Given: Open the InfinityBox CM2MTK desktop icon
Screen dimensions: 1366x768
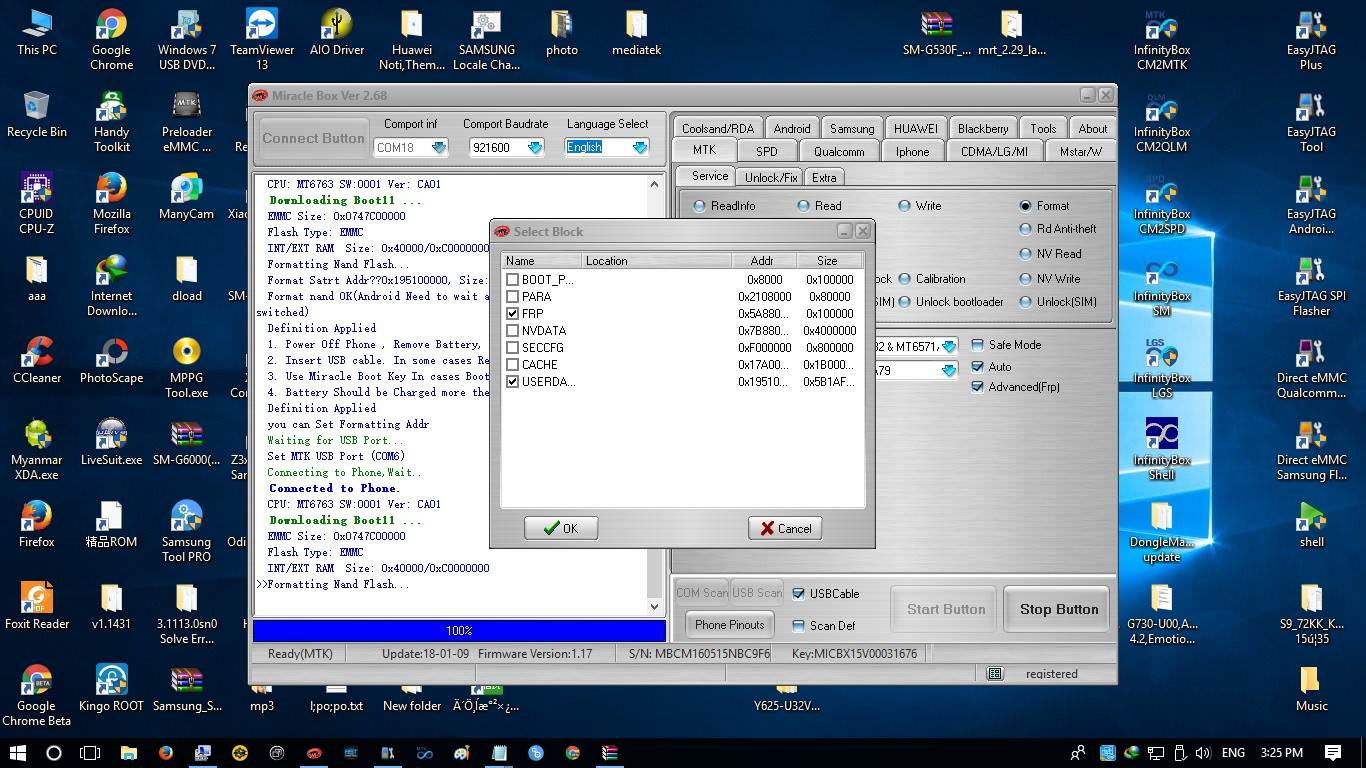Looking at the screenshot, I should pos(1162,41).
